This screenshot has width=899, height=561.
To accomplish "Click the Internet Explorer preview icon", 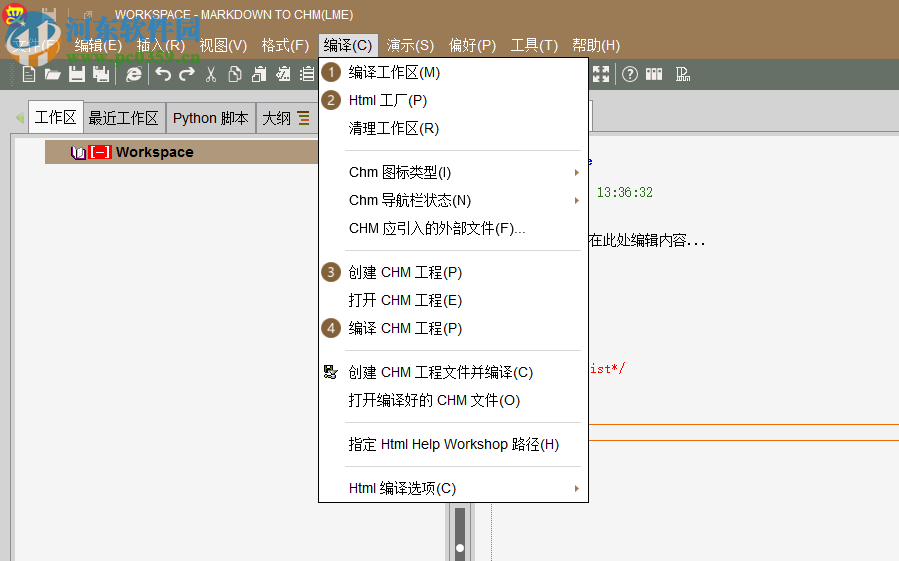I will pos(134,74).
